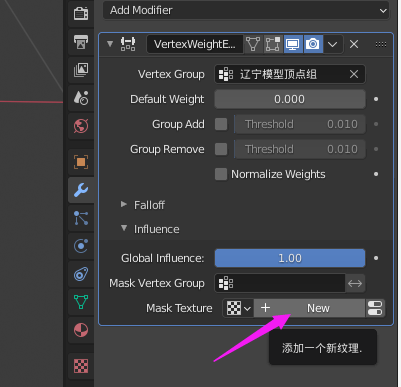Animate the Group Remove property dot
This screenshot has width=401, height=387.
click(376, 149)
